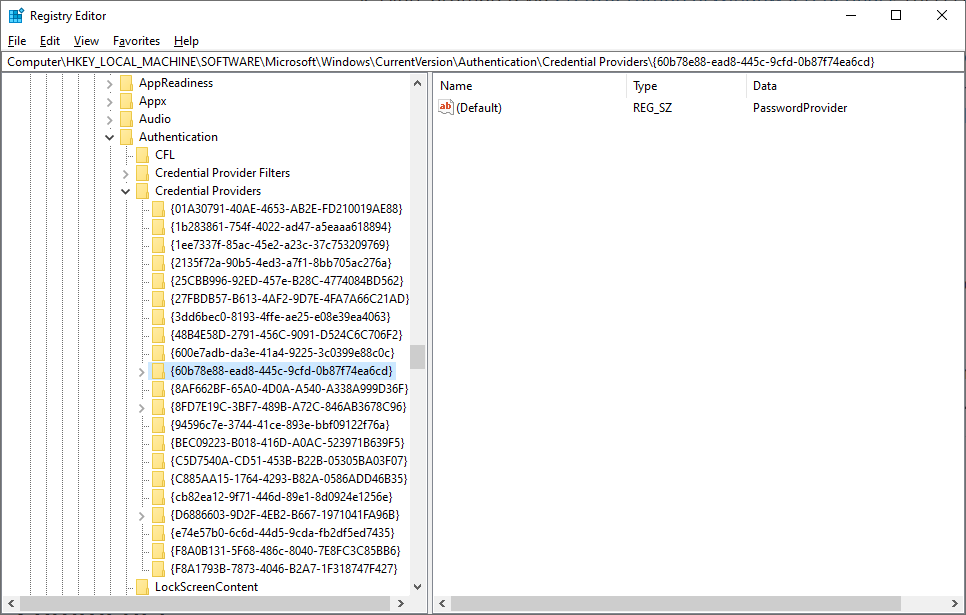Click the vertical scrollbar of the key tree
Image resolution: width=966 pixels, height=615 pixels.
(x=417, y=355)
